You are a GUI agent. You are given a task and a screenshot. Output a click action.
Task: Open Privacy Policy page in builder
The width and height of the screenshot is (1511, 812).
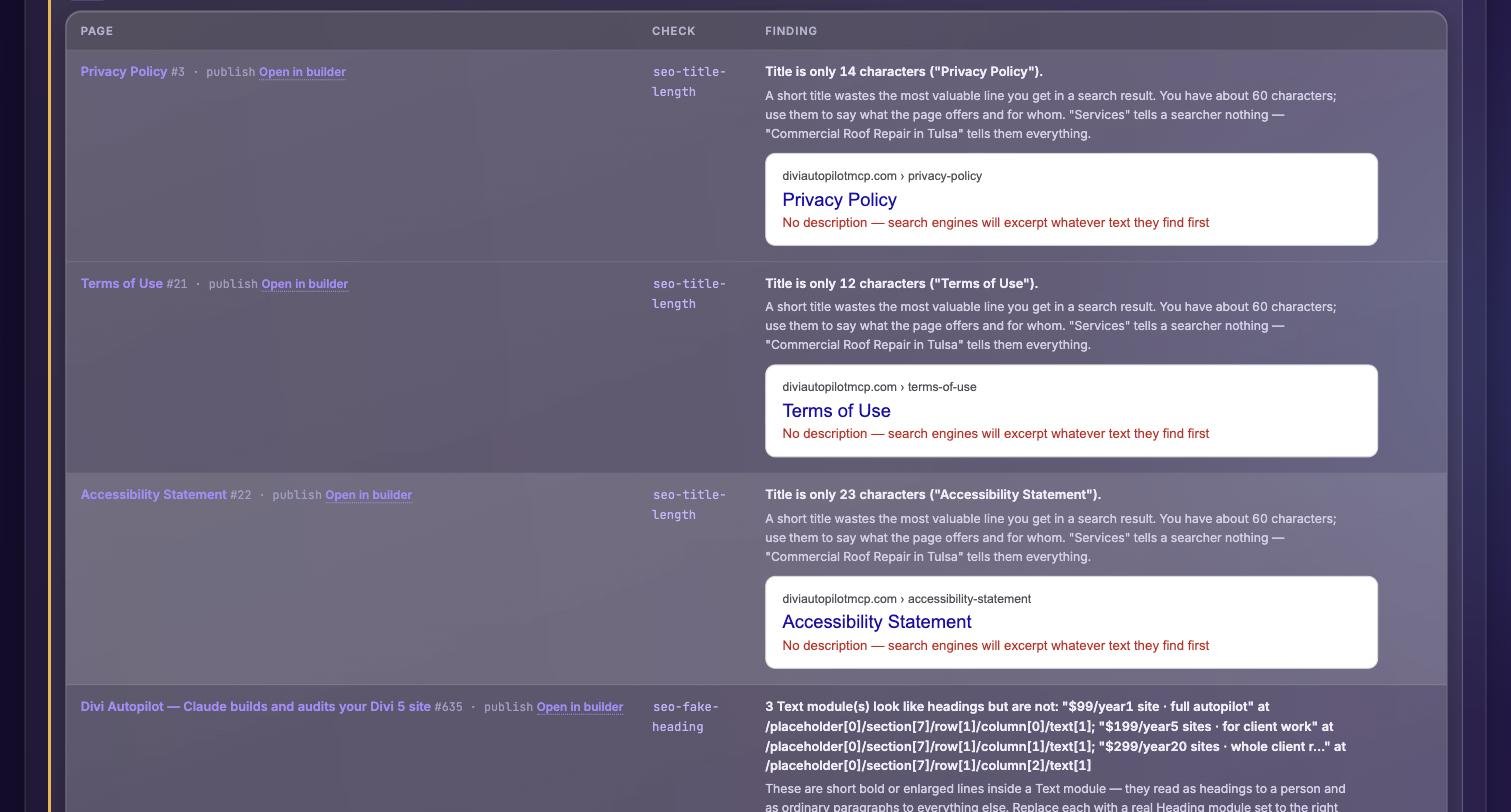[x=302, y=72]
